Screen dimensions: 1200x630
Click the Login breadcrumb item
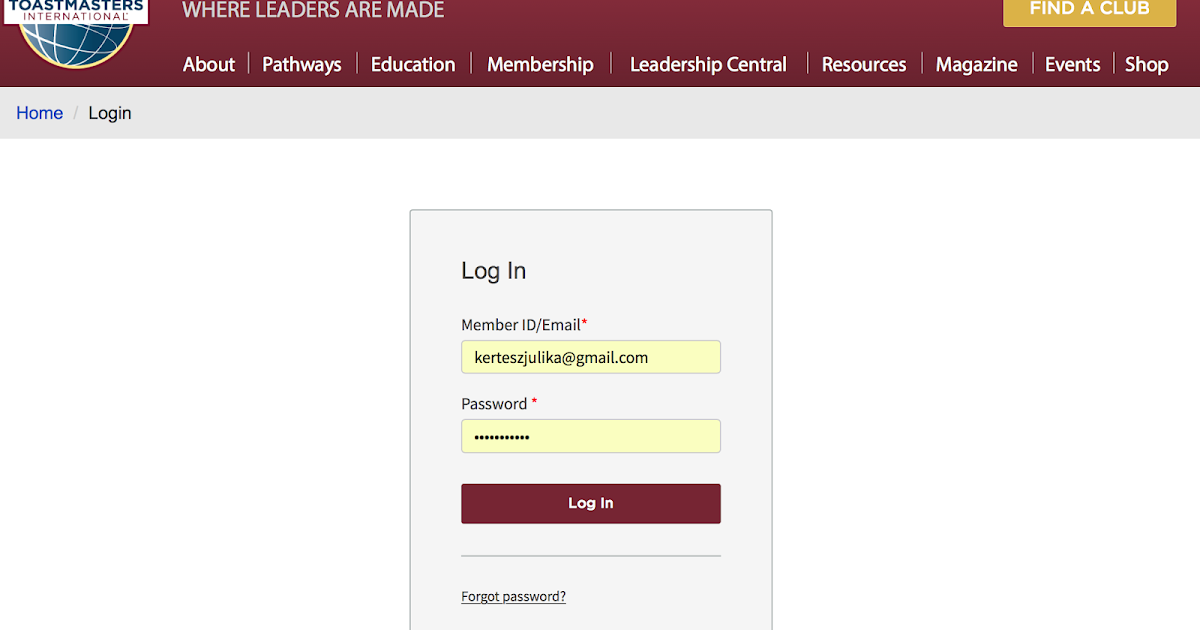110,113
